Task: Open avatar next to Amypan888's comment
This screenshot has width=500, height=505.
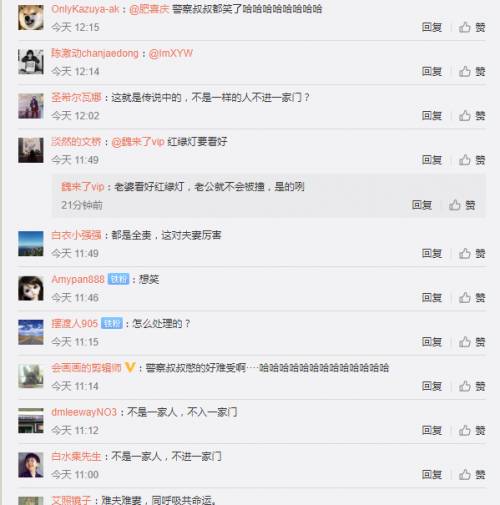Action: pos(31,288)
